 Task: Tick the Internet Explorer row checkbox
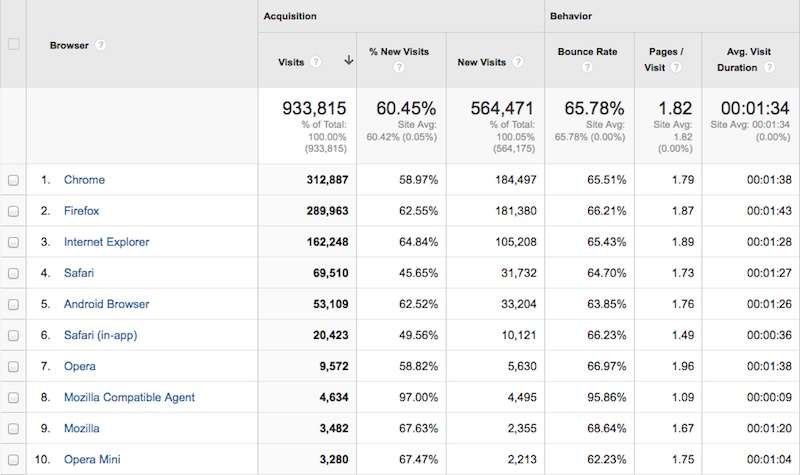click(13, 242)
